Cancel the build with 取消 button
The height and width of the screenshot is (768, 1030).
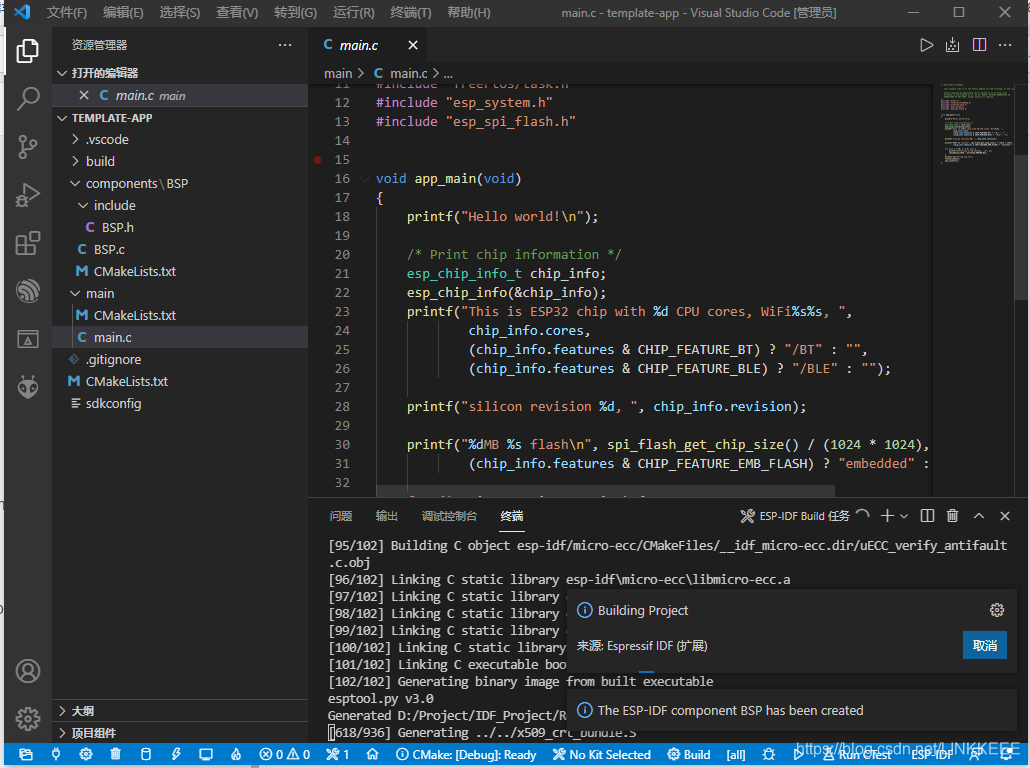[x=984, y=645]
